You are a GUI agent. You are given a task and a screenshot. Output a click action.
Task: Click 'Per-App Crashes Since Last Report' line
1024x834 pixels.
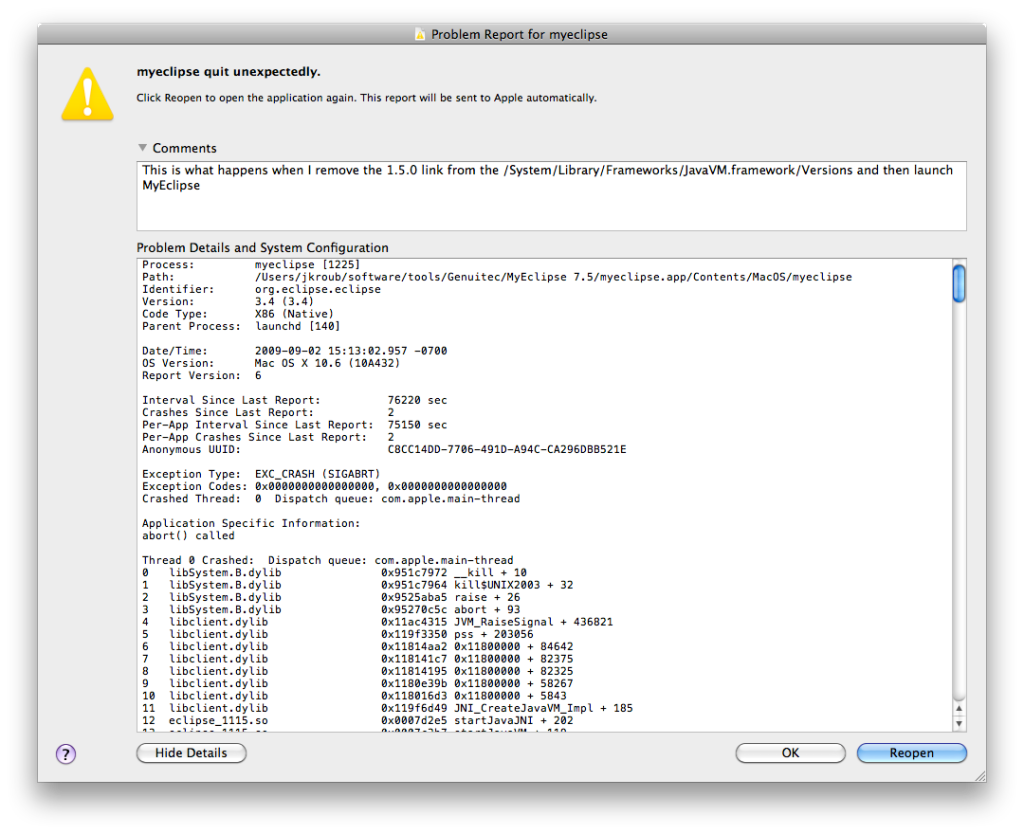[268, 438]
